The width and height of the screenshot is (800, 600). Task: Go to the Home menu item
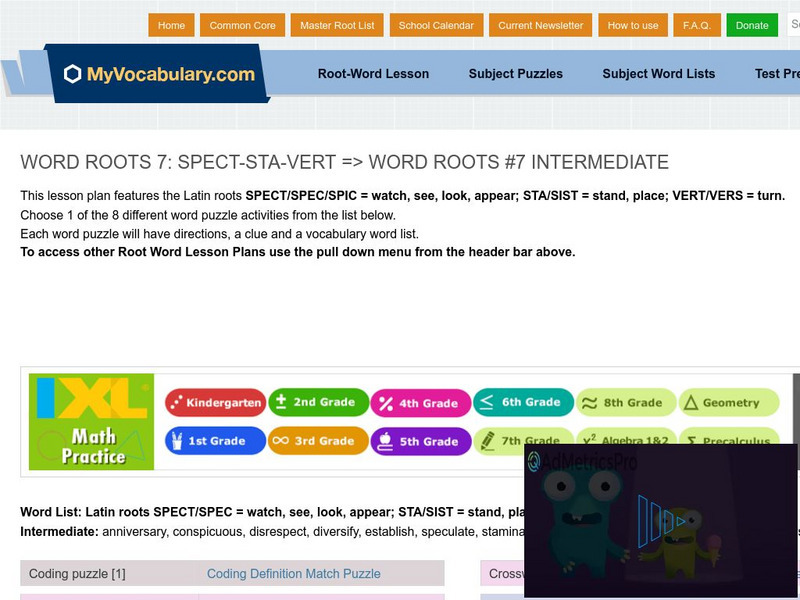coord(171,25)
